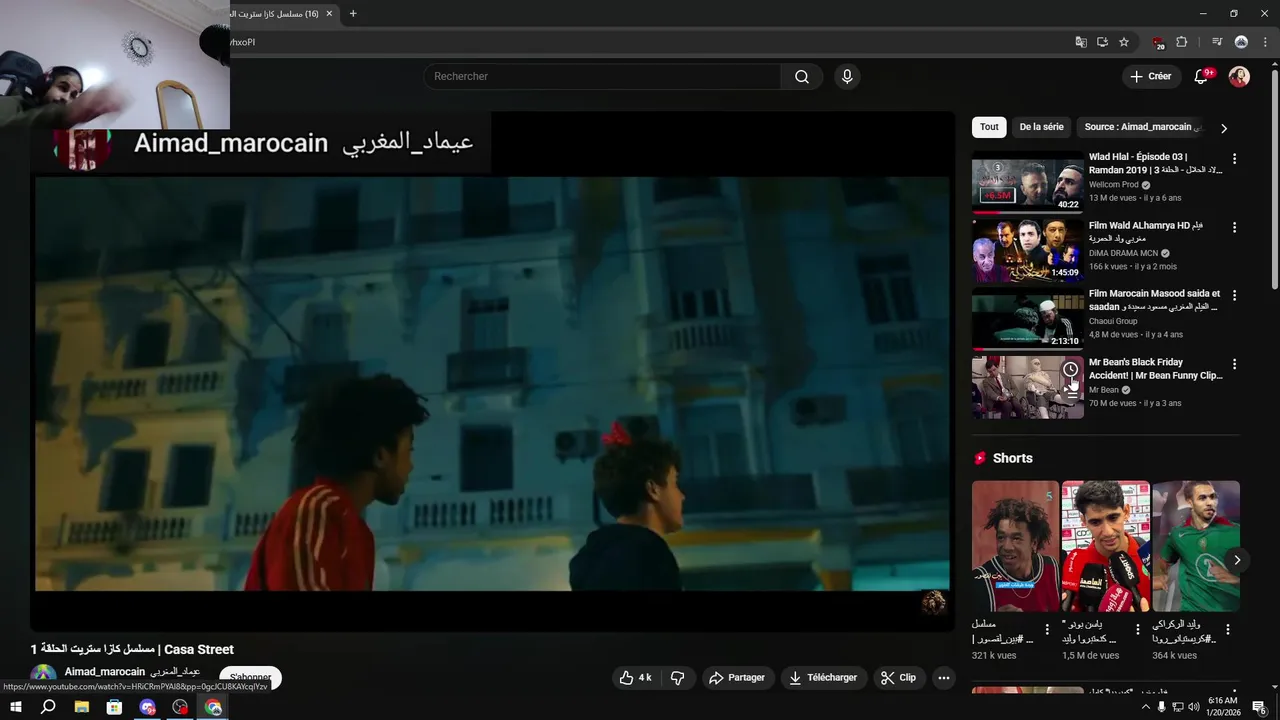This screenshot has height=720, width=1280.
Task: Open a new browser tab
Action: point(353,14)
